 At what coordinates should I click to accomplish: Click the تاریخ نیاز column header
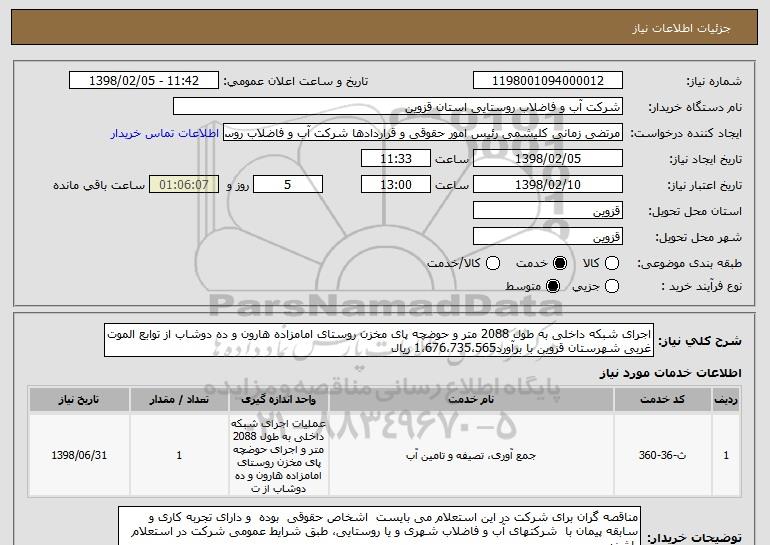click(x=79, y=399)
